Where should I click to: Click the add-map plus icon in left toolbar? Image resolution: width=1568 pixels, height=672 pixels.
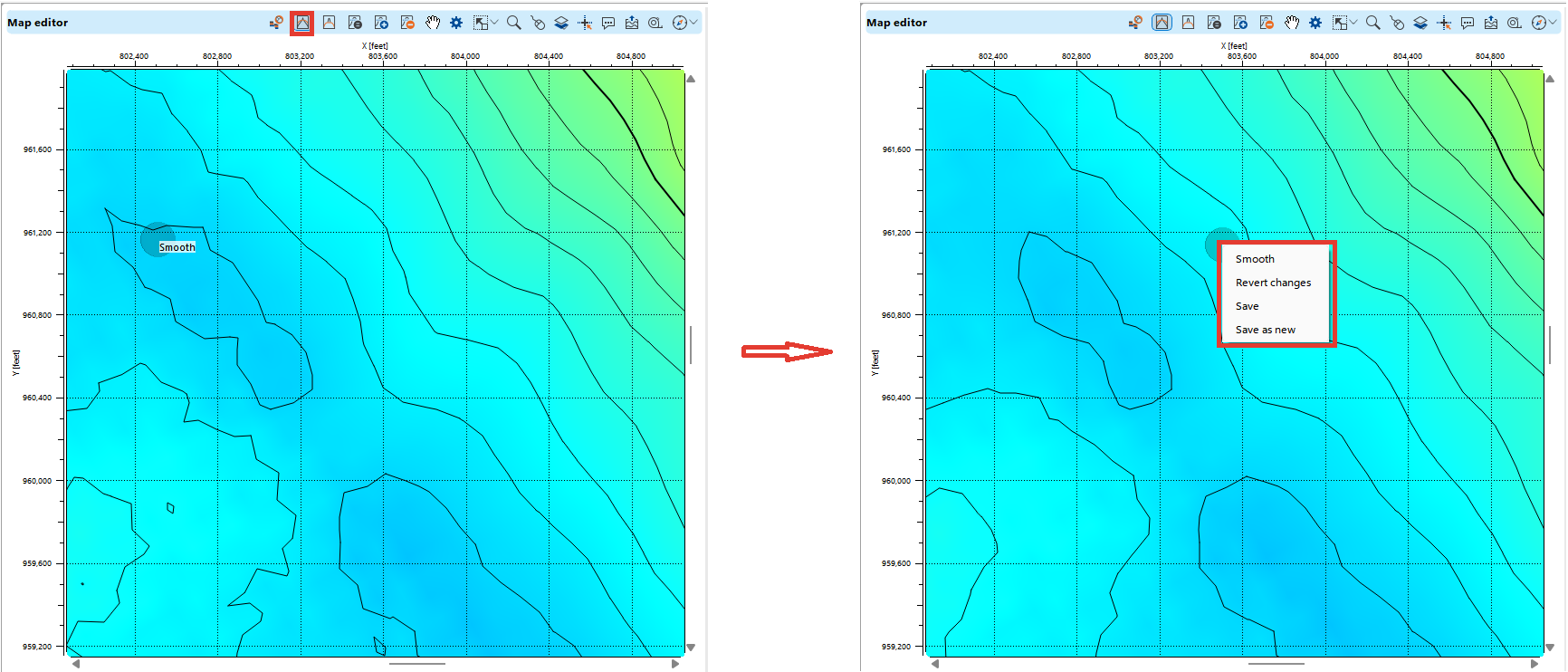tap(381, 23)
